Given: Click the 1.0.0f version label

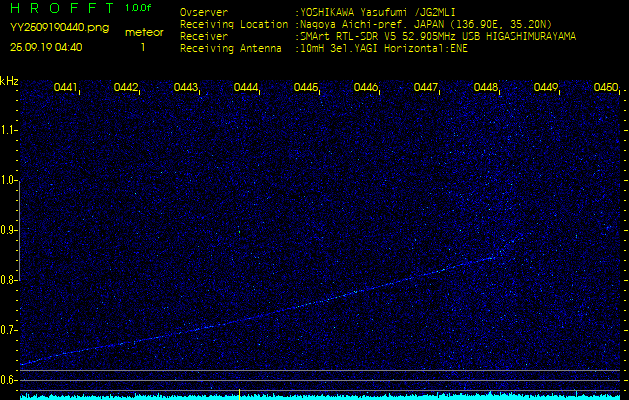Looking at the screenshot, I should click(139, 8).
